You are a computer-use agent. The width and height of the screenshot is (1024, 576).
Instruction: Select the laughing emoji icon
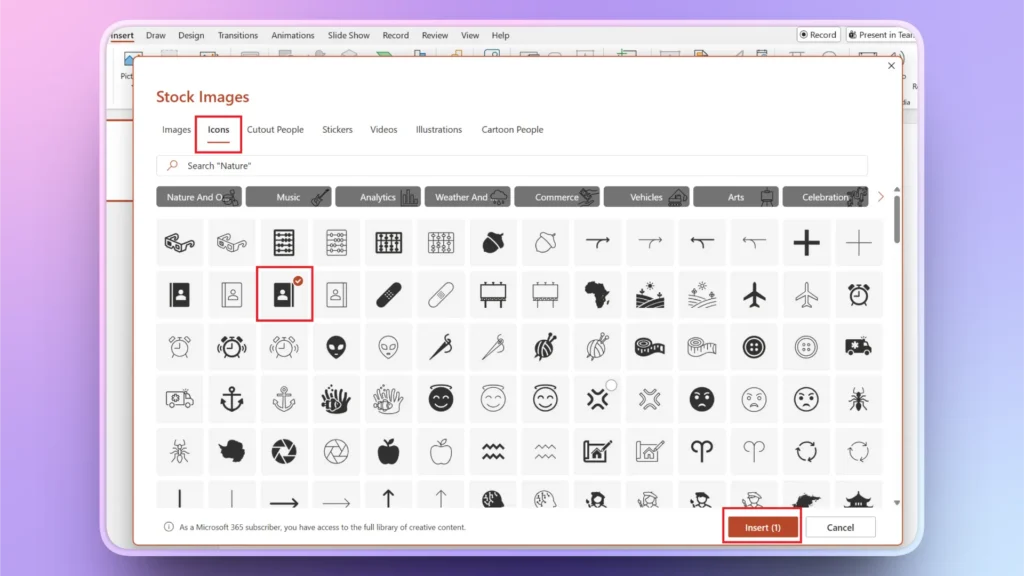click(441, 399)
